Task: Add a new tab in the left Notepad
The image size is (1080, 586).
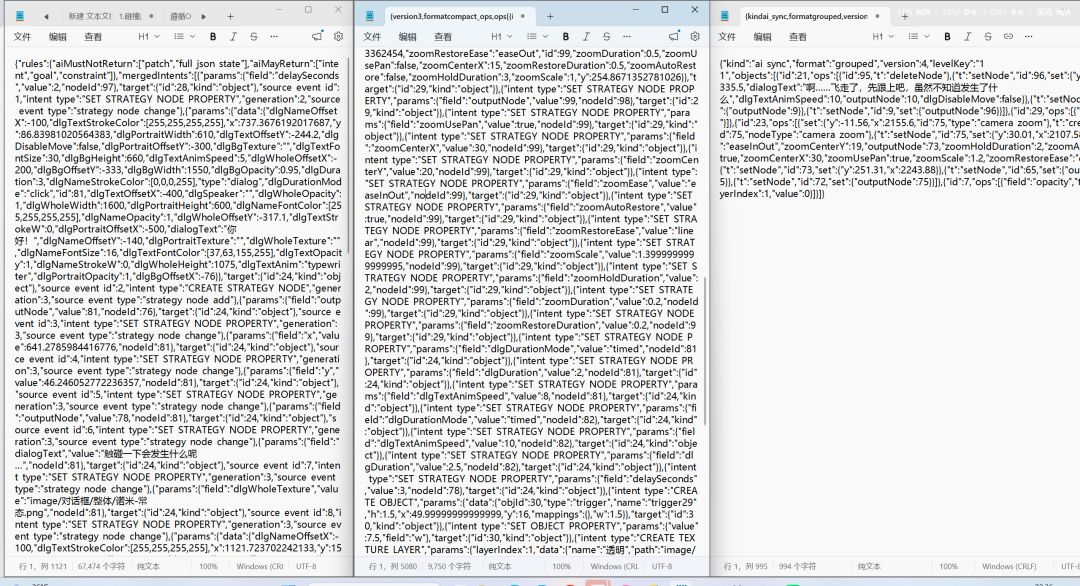Action: 230,16
